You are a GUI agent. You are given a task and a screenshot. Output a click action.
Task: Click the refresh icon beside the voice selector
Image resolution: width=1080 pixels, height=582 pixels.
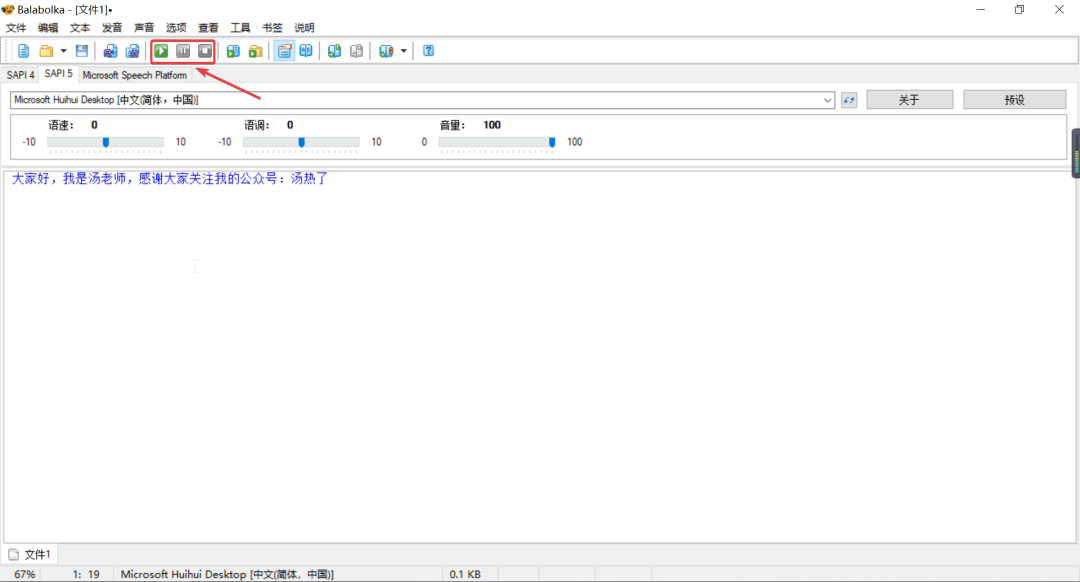click(x=849, y=100)
